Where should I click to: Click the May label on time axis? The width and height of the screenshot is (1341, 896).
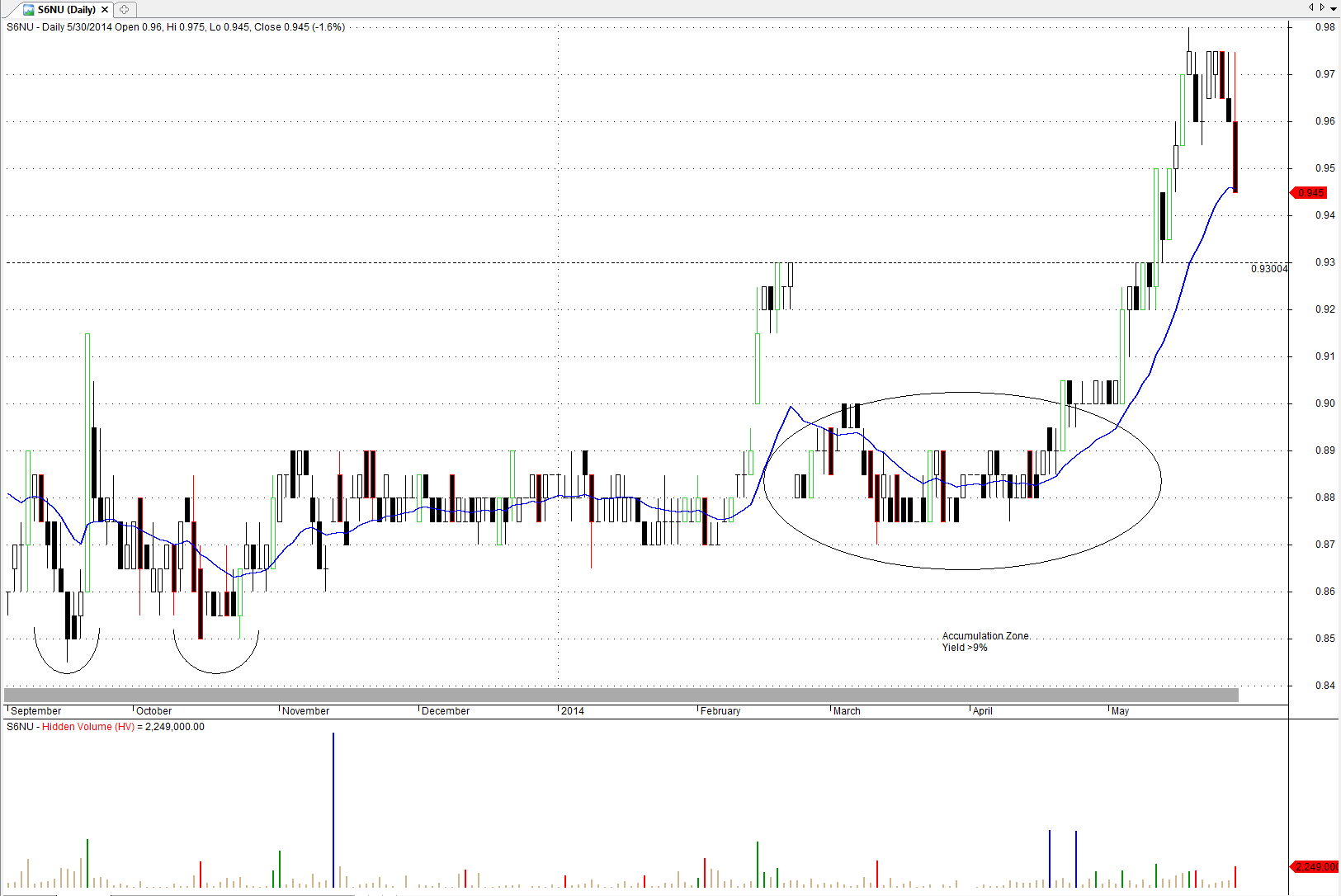pyautogui.click(x=1120, y=711)
